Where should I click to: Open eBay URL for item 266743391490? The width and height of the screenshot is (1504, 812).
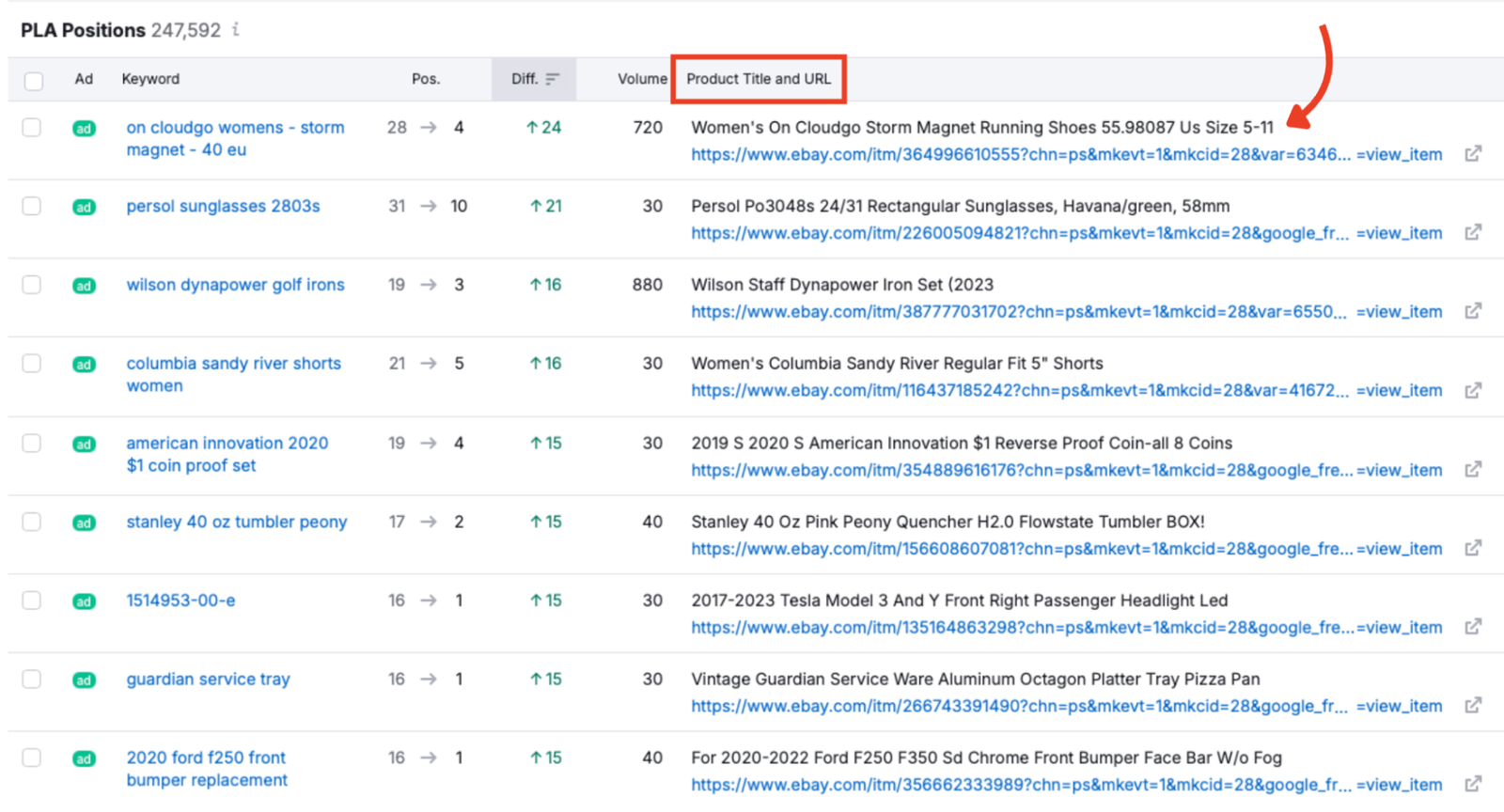[1066, 707]
